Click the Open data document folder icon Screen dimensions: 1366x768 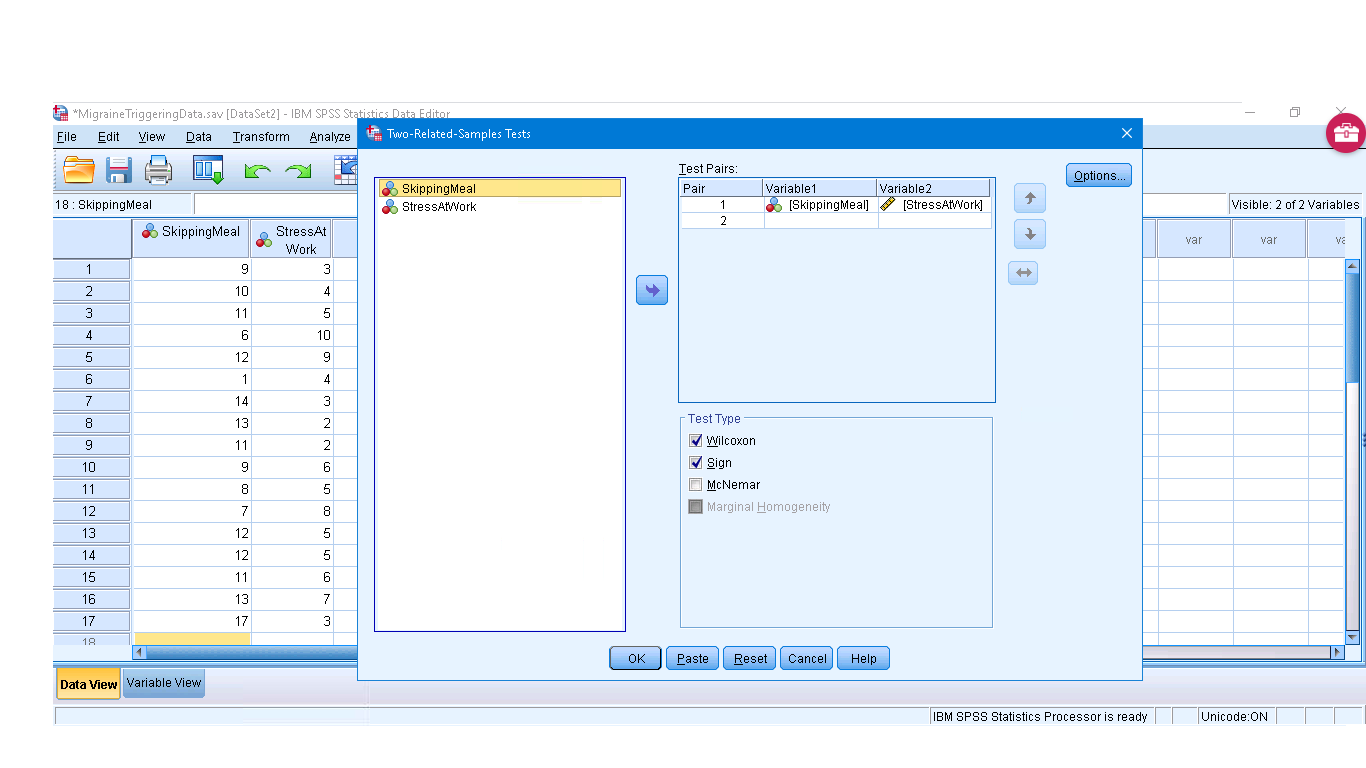coord(79,170)
